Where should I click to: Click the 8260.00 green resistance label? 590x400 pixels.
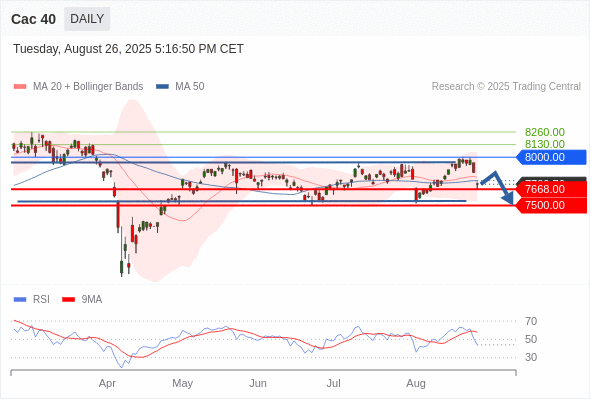tap(545, 132)
